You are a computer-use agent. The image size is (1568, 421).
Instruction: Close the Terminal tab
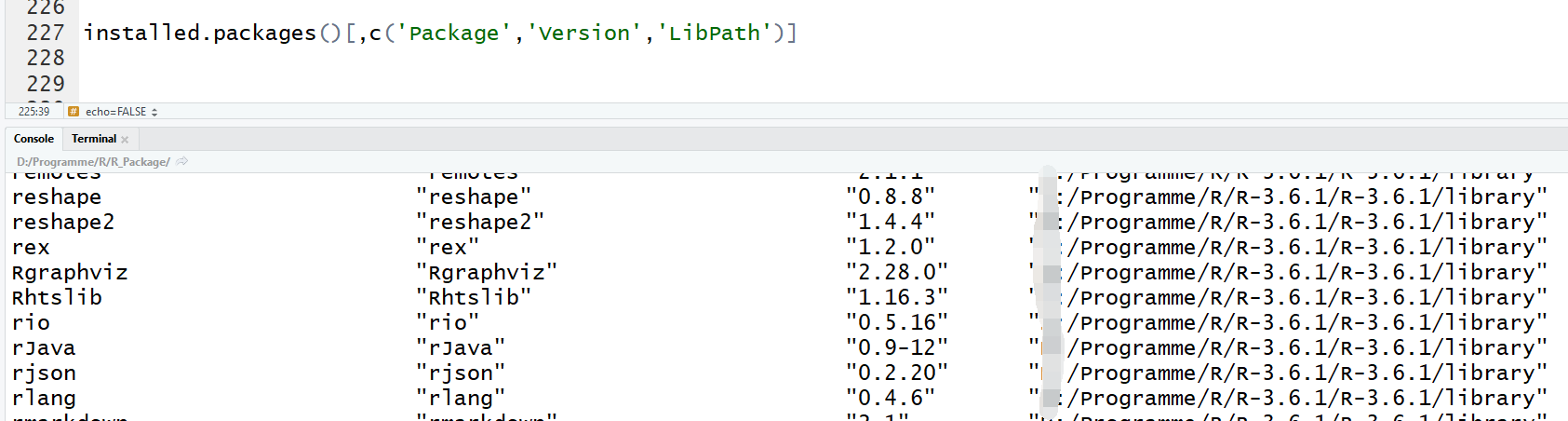(125, 140)
